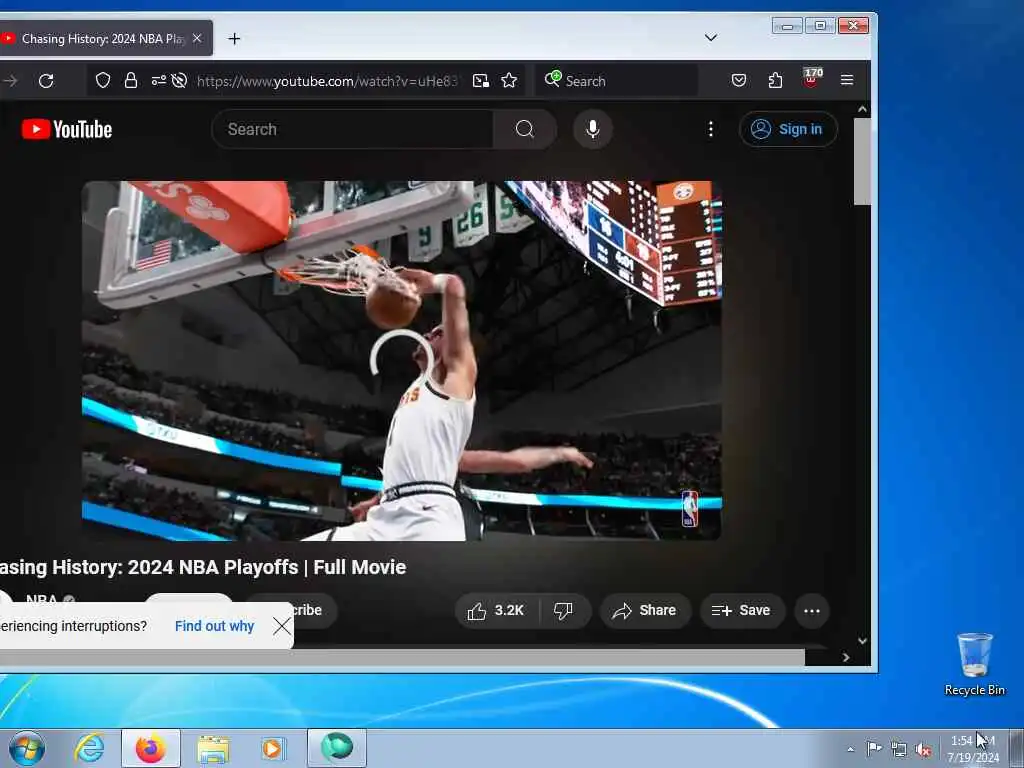Switch to Firefox in the taskbar

[150, 748]
